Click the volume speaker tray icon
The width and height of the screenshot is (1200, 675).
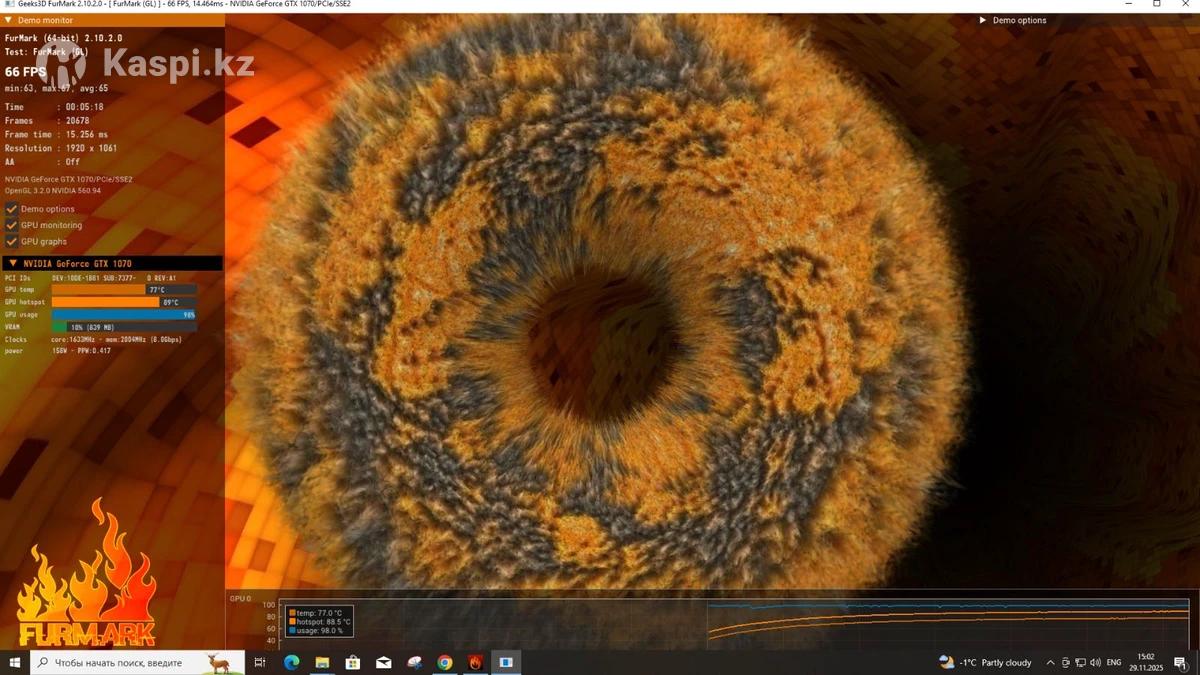[1096, 662]
